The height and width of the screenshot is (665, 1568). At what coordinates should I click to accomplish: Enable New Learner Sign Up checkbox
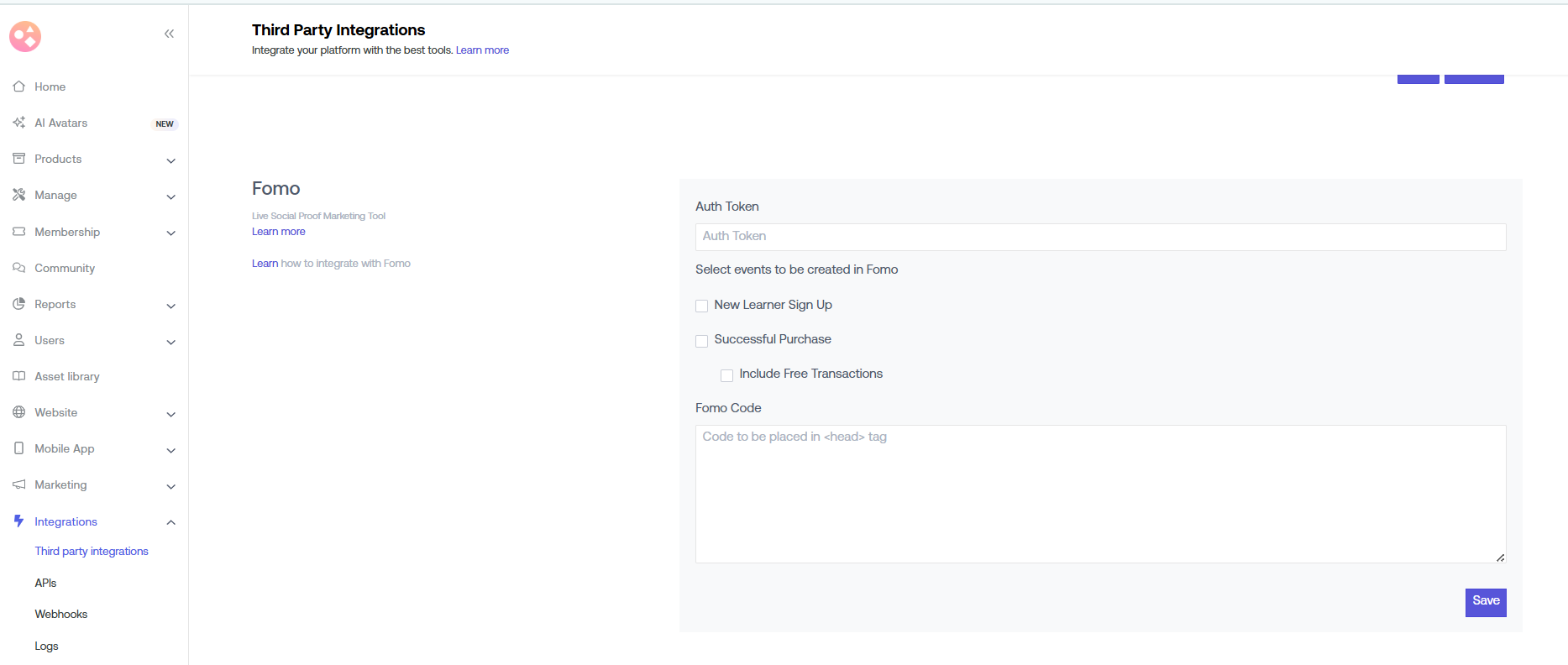(x=701, y=306)
